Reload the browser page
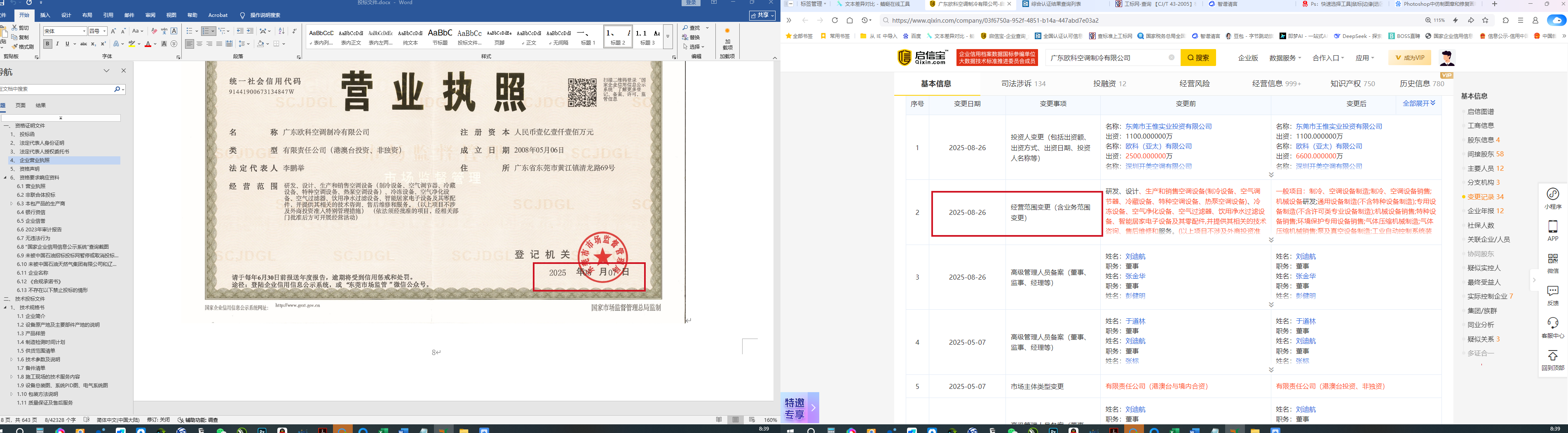 tap(834, 20)
